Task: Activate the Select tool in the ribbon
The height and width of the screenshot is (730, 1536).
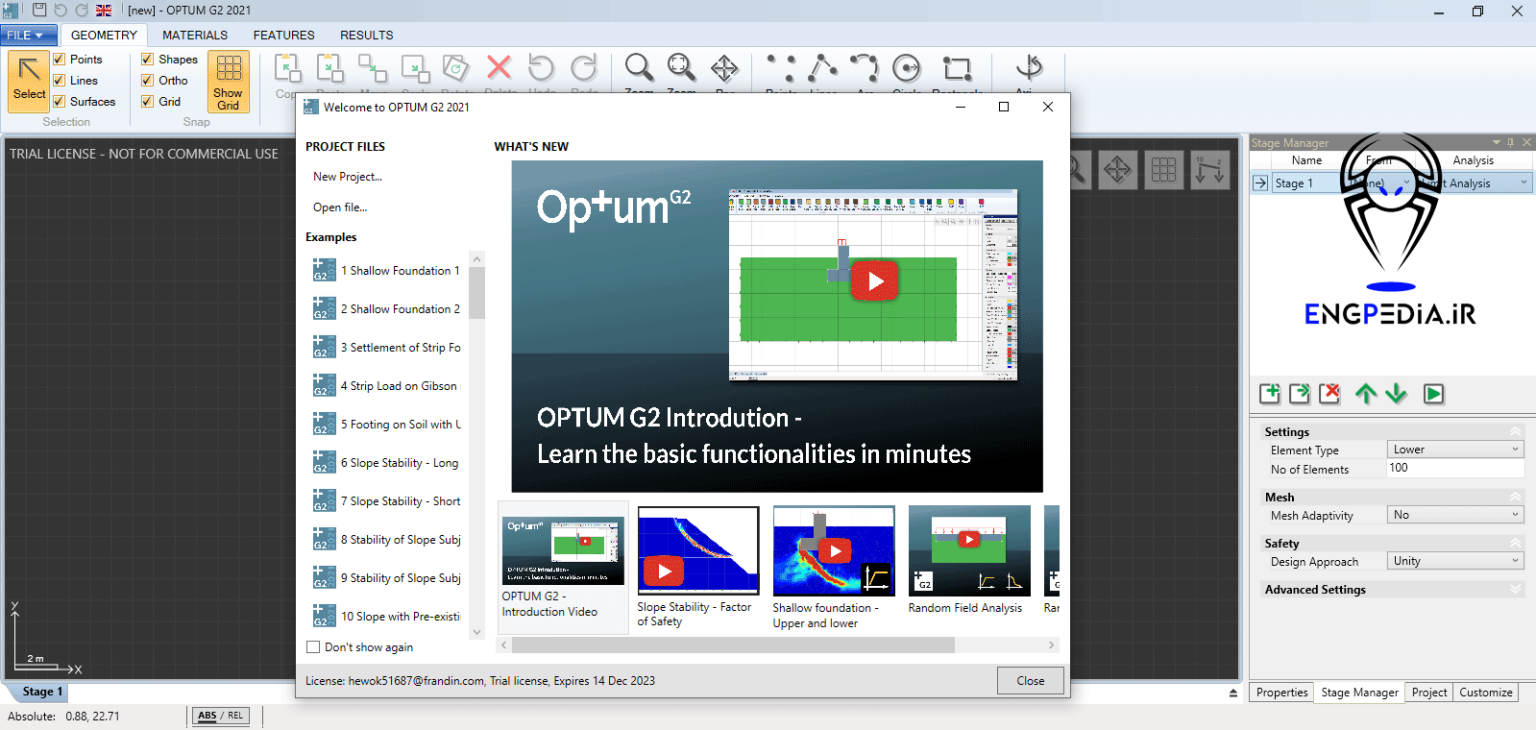Action: point(29,80)
